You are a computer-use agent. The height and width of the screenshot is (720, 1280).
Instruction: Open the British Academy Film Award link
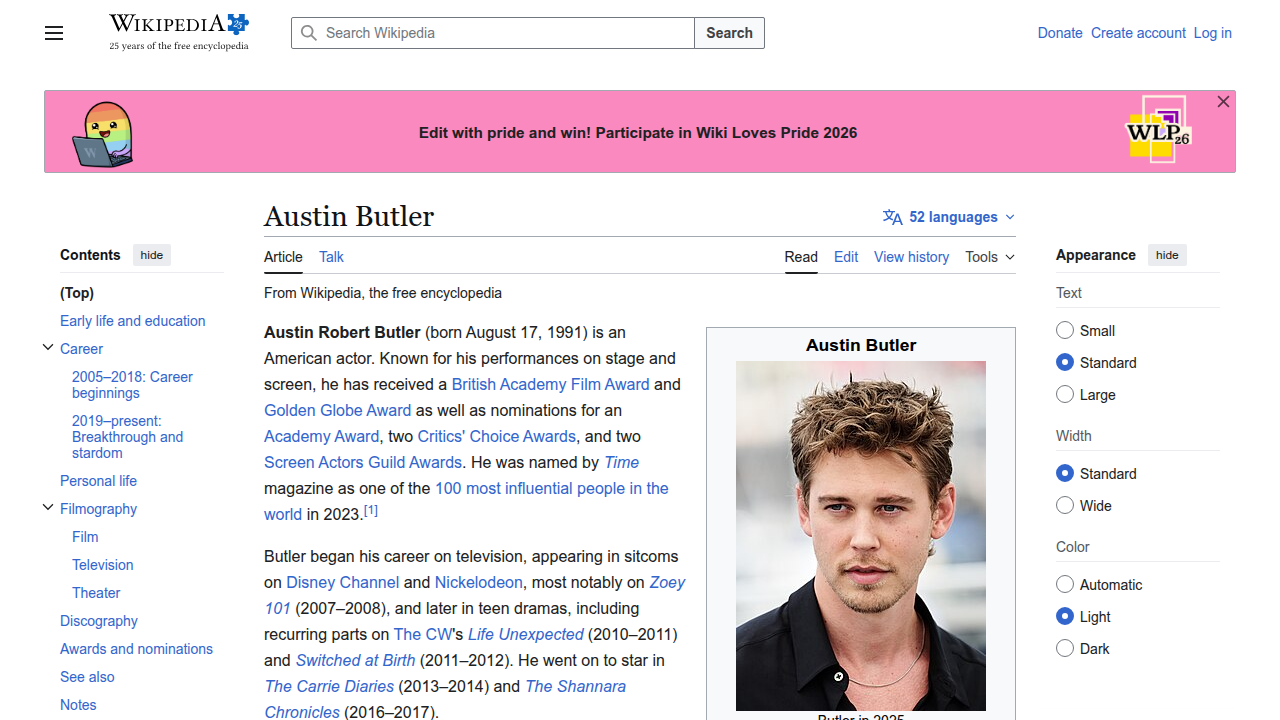tap(550, 384)
